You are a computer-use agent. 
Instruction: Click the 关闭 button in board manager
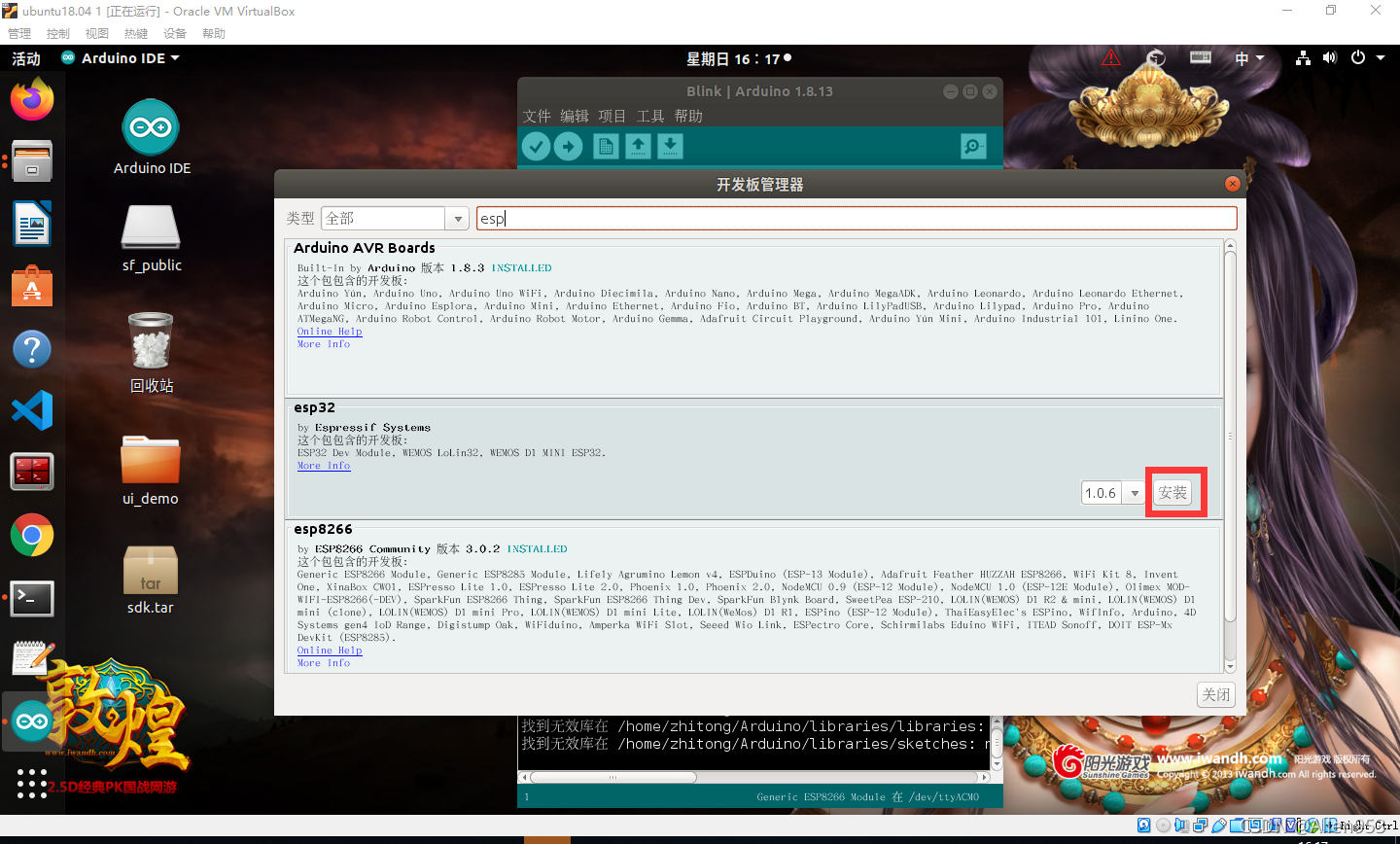(x=1216, y=694)
